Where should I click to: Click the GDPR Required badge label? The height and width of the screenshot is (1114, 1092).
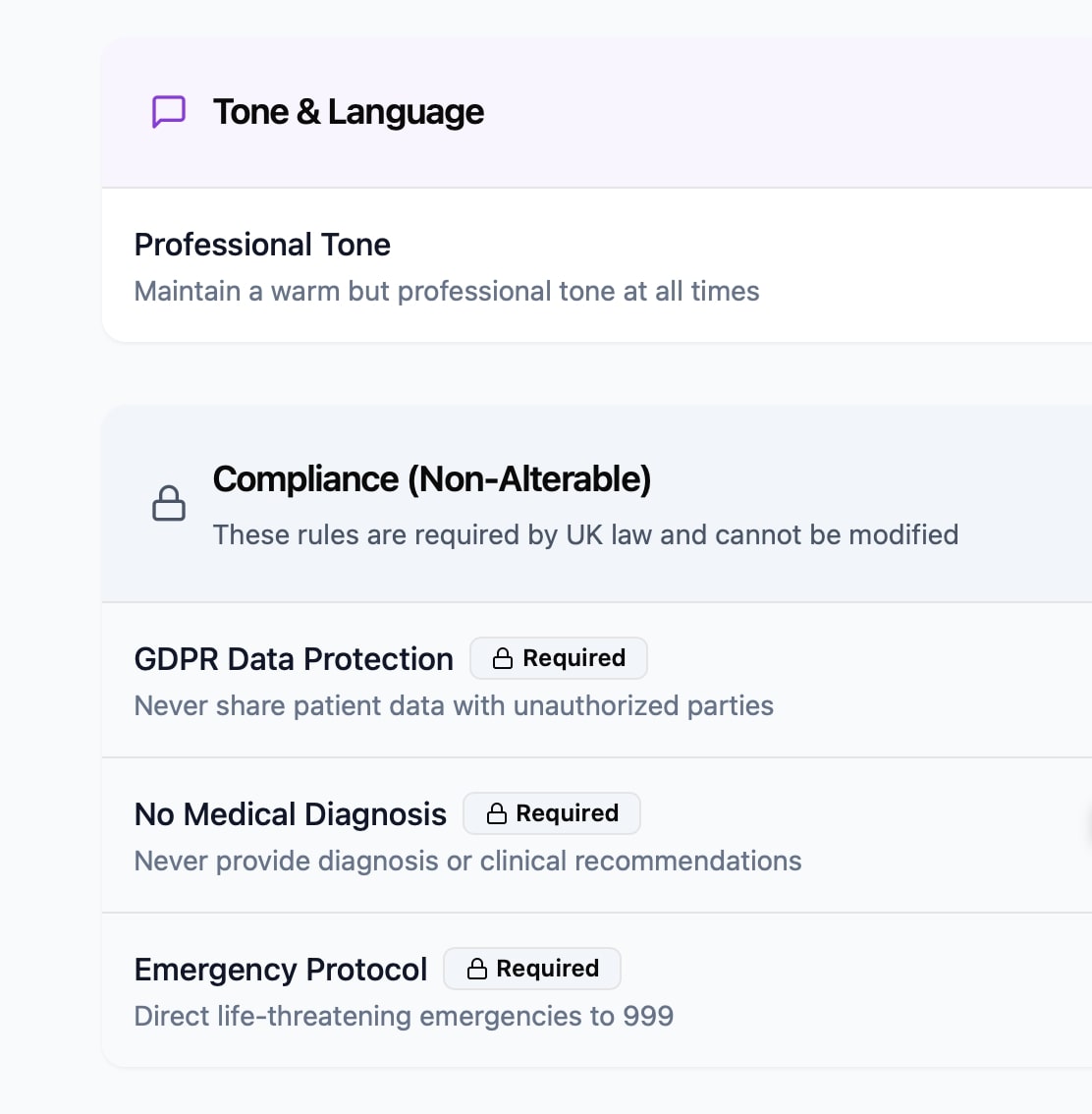tap(573, 658)
